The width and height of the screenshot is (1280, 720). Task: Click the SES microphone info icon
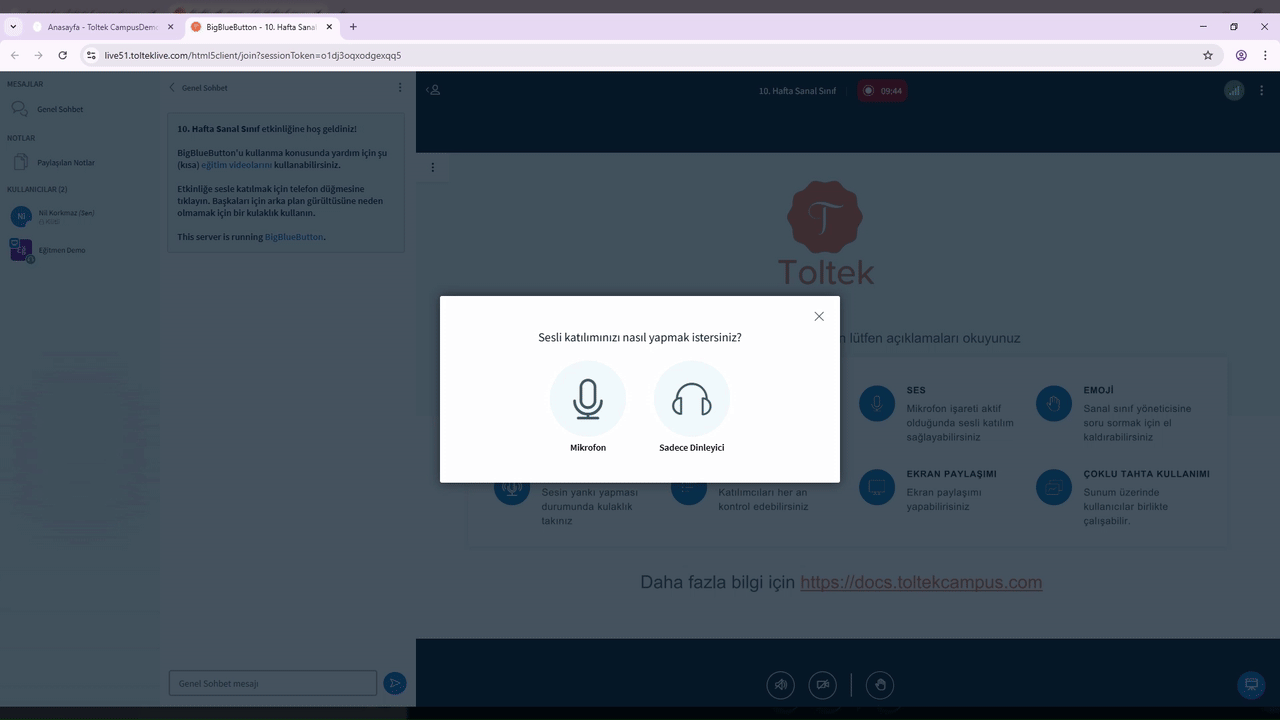(x=877, y=403)
